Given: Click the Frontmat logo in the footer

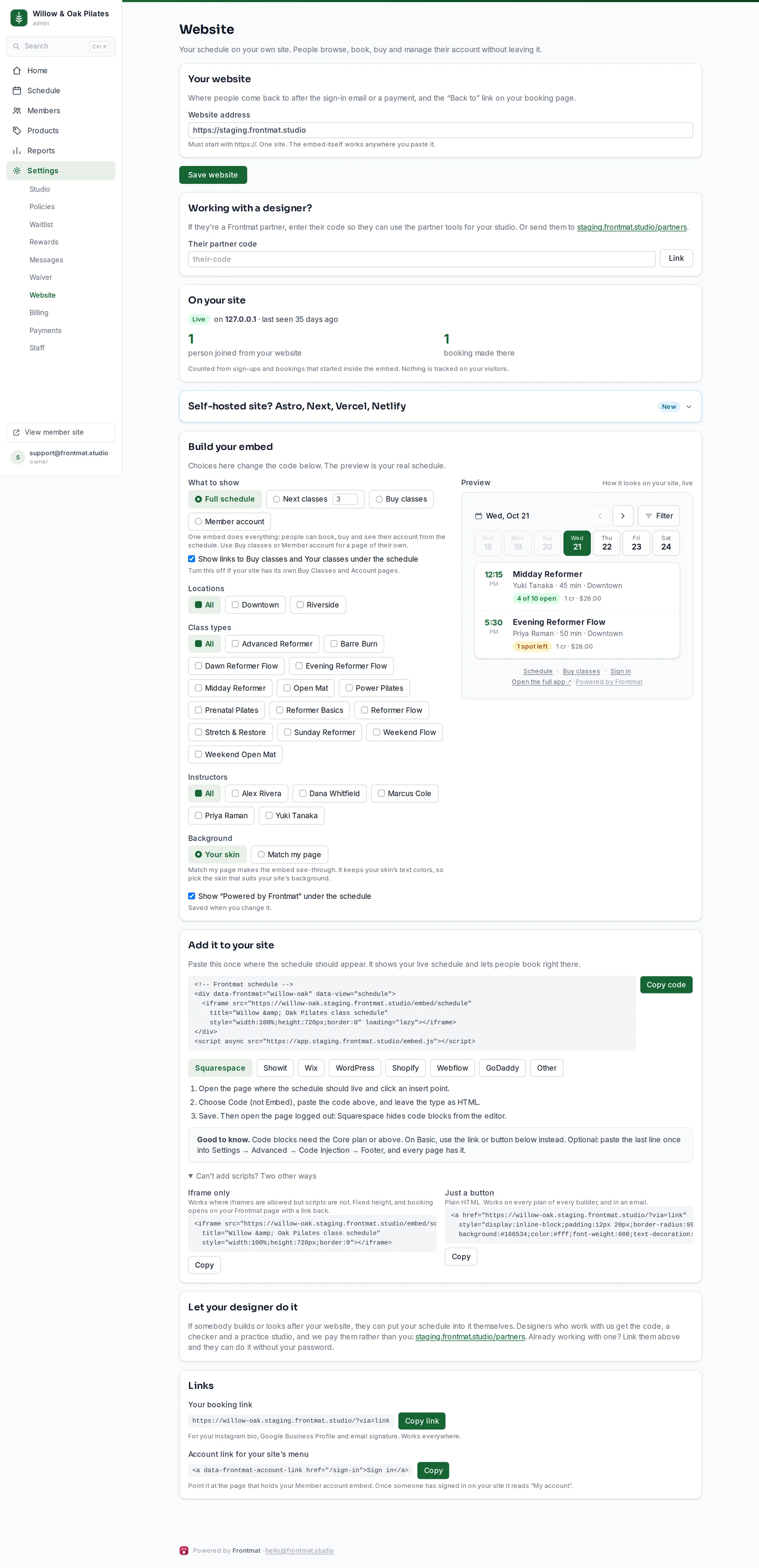Looking at the screenshot, I should click(x=184, y=1550).
